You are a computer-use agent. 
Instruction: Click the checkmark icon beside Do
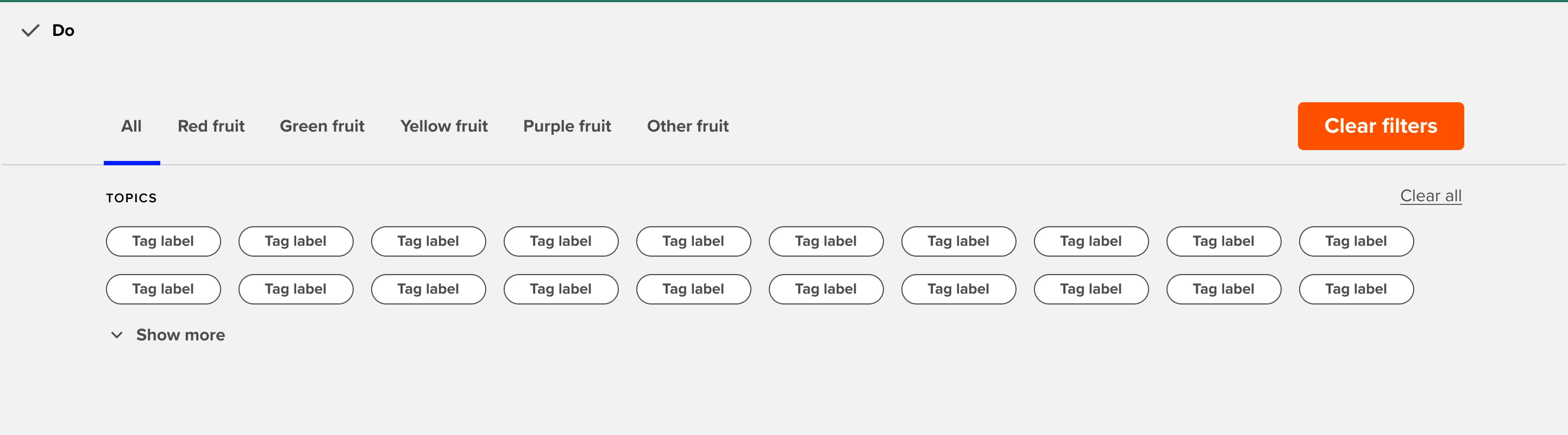tap(30, 30)
